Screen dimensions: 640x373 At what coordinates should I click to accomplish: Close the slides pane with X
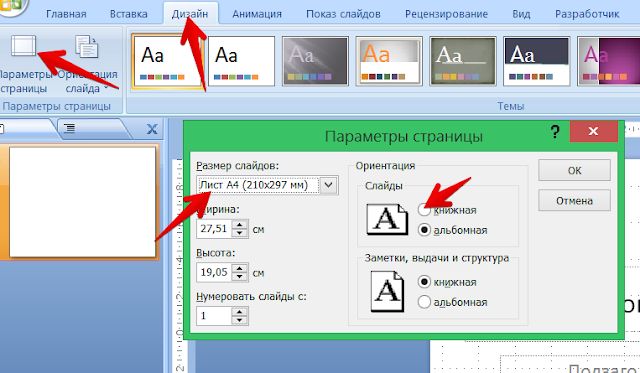152,129
